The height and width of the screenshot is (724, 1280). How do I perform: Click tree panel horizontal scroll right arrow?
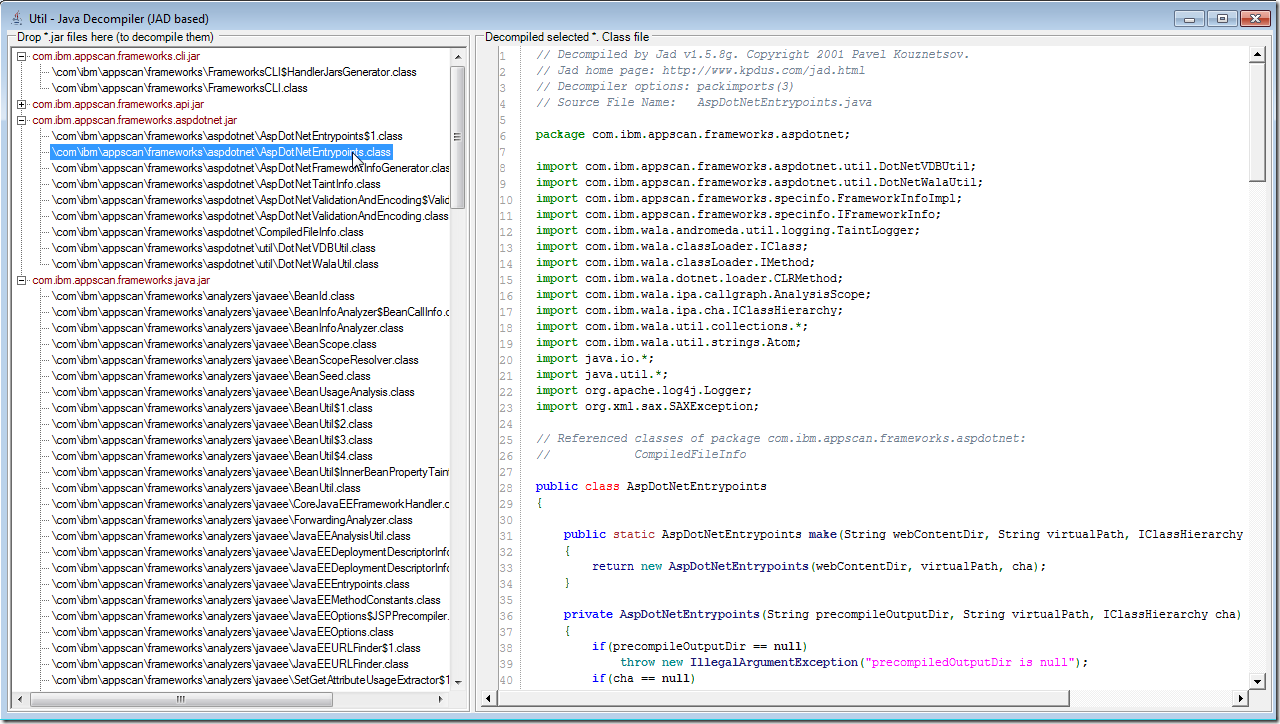click(443, 699)
